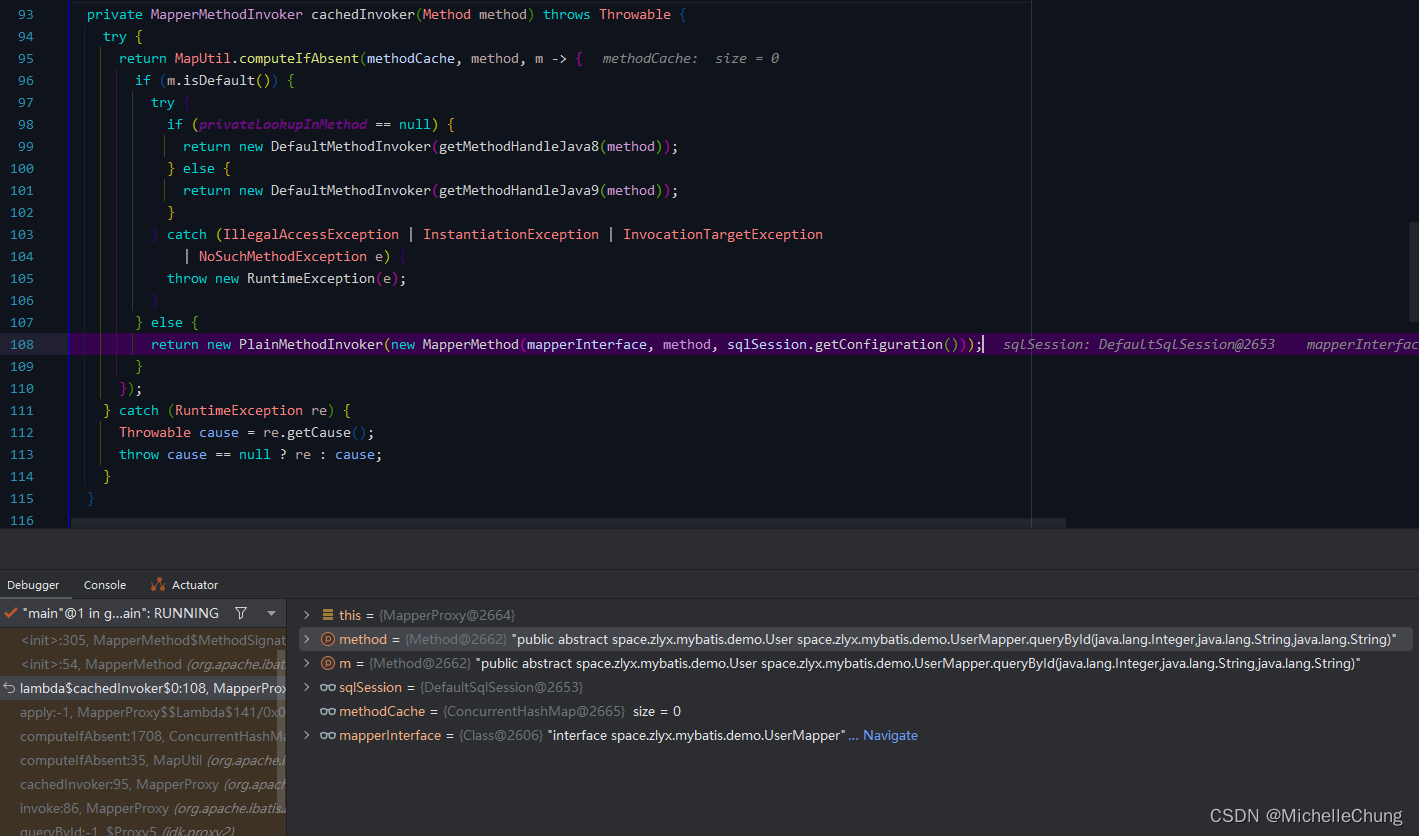The width and height of the screenshot is (1419, 836).
Task: Click 'PlainMethodInvoker' on line 108
Action: [311, 344]
